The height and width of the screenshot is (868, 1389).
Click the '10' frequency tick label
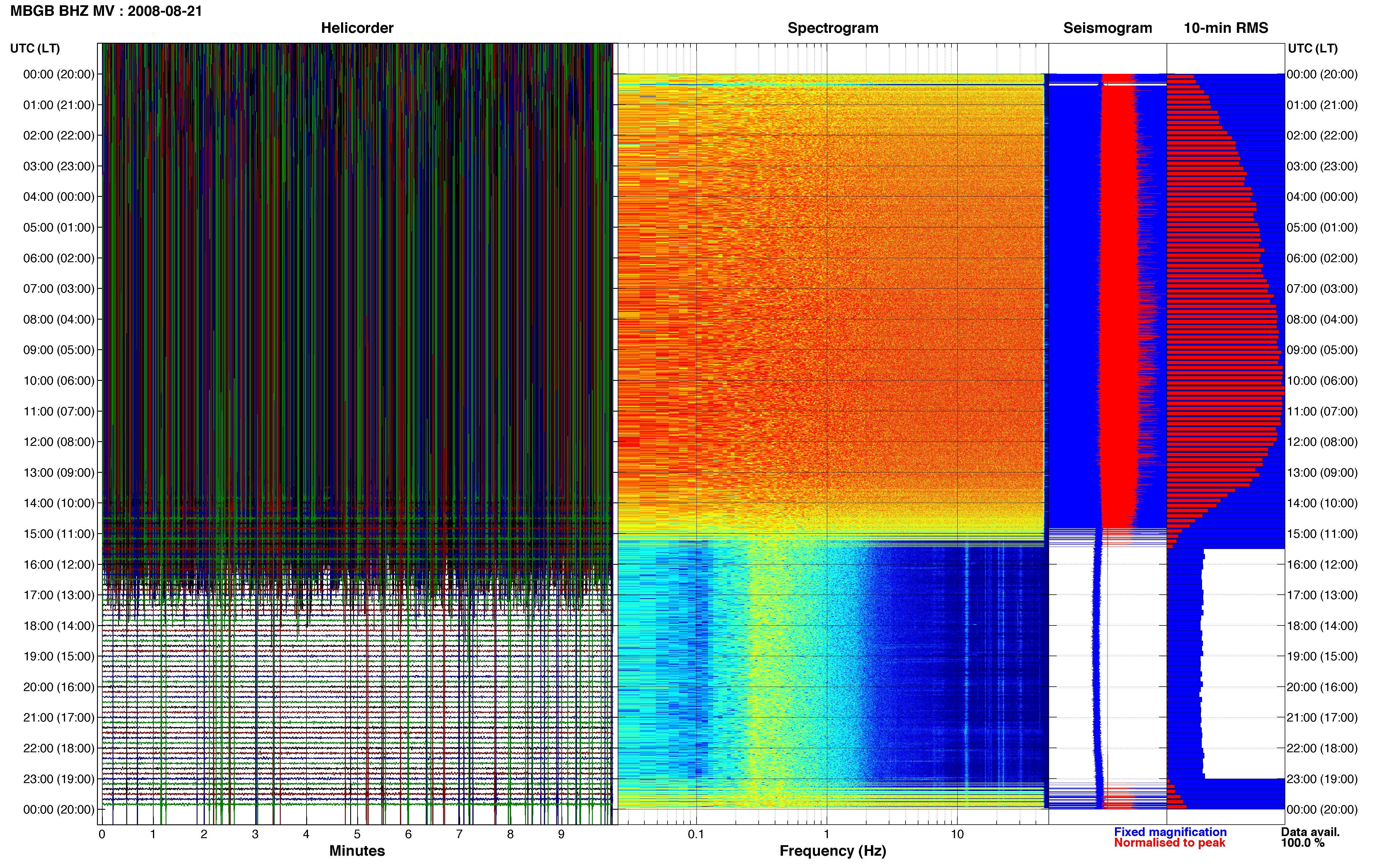pos(957,835)
